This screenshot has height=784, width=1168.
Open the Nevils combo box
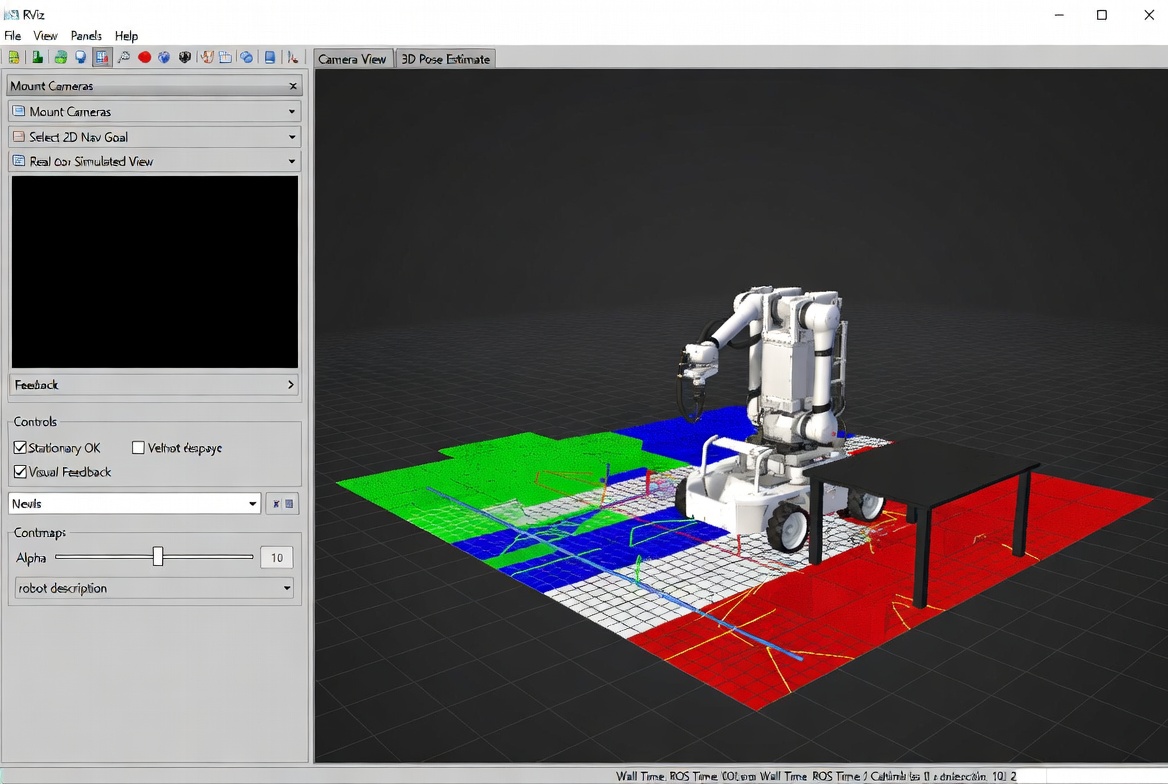point(135,504)
